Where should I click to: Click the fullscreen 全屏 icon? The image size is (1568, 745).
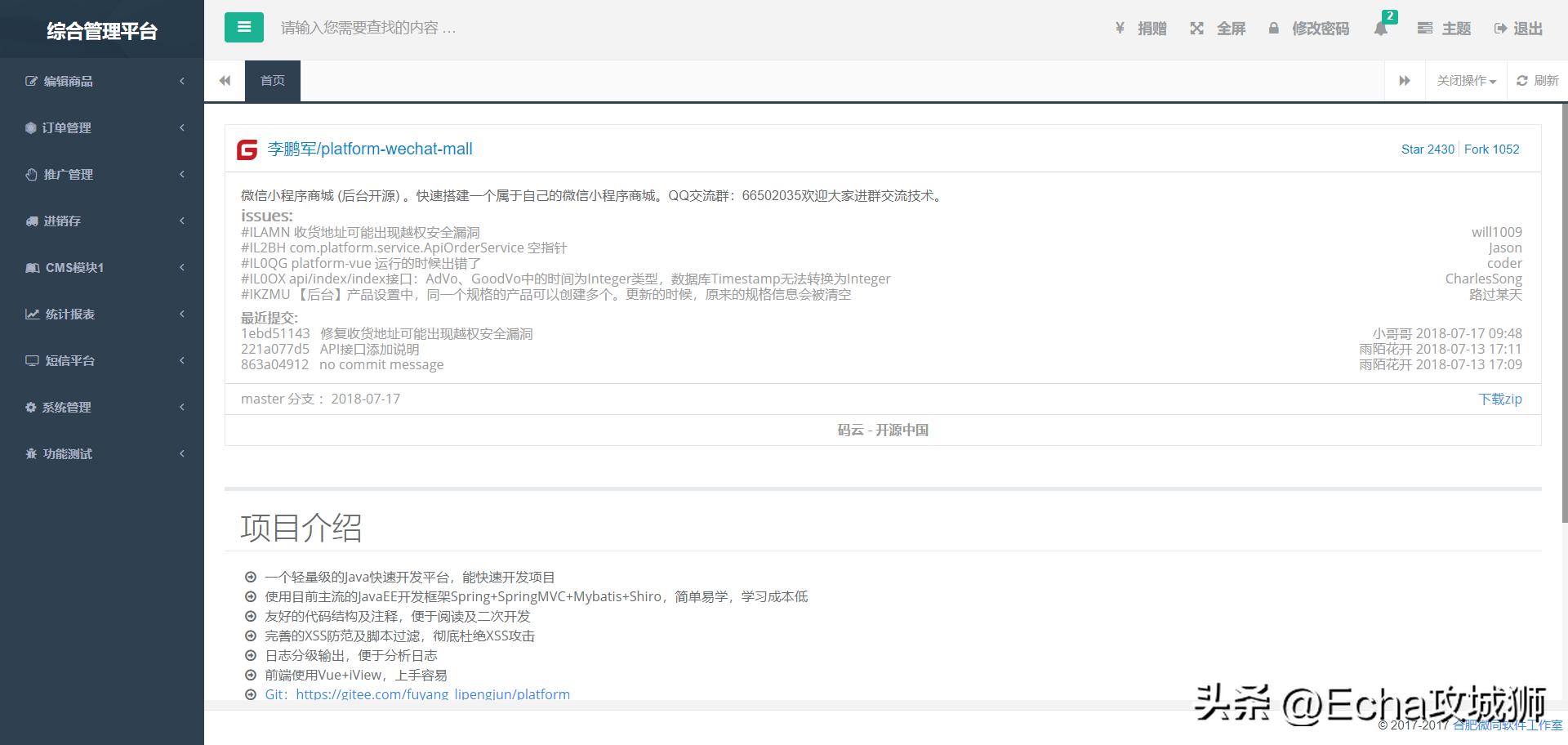1217,28
